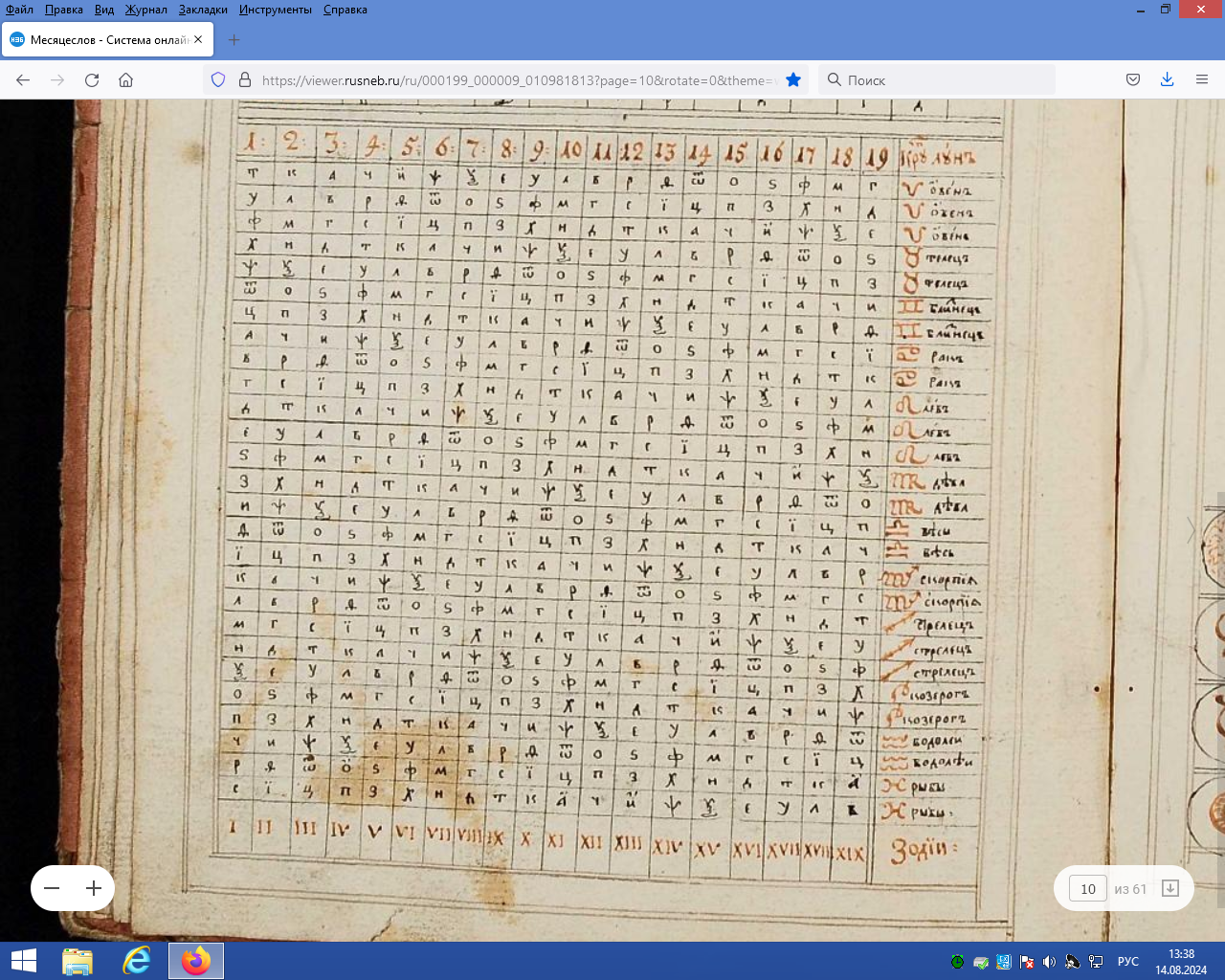This screenshot has width=1225, height=980.
Task: Open the Справка menu
Action: coord(345,10)
